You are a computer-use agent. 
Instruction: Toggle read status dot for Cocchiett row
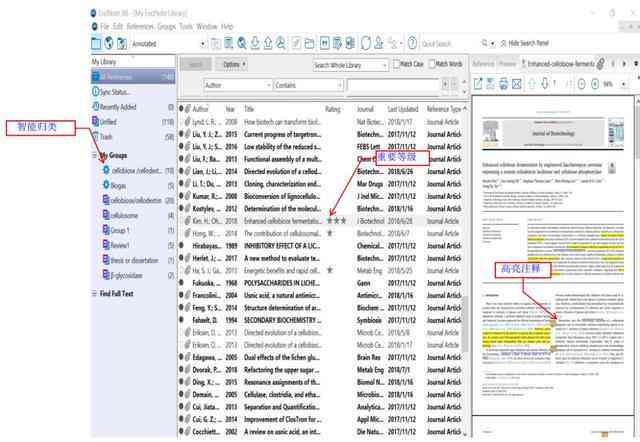181,431
